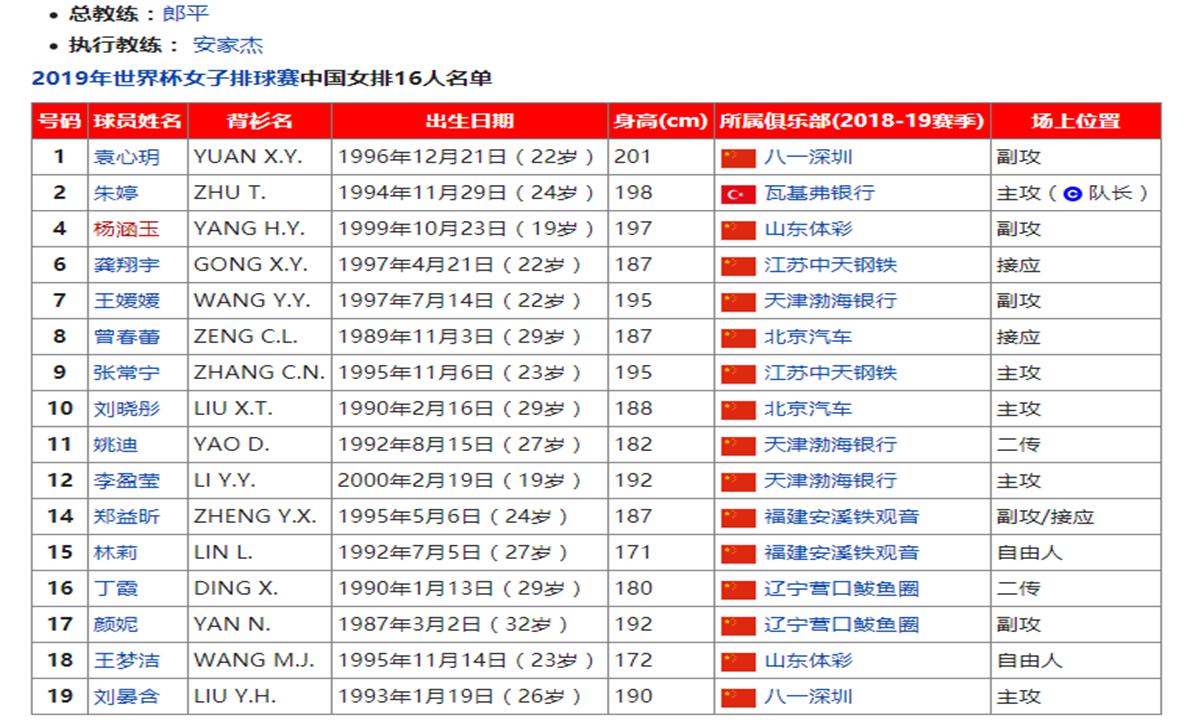Screen dimensions: 1190x726
Task: Click the captain badge icon next to 队长
Action: (1073, 194)
